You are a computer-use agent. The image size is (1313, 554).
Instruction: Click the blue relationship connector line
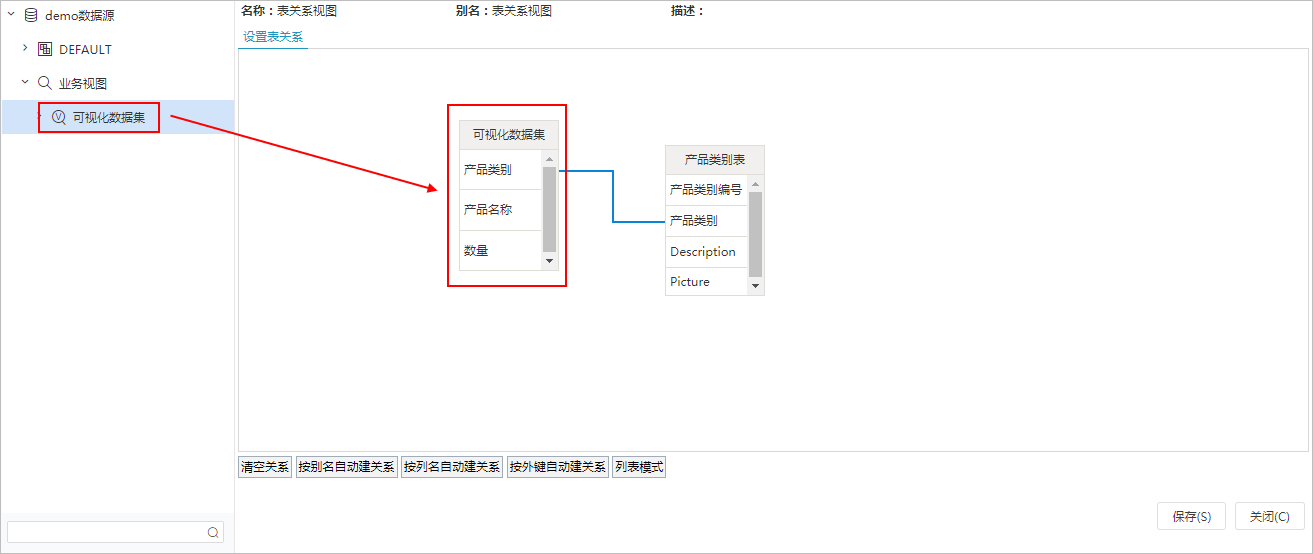[612, 196]
